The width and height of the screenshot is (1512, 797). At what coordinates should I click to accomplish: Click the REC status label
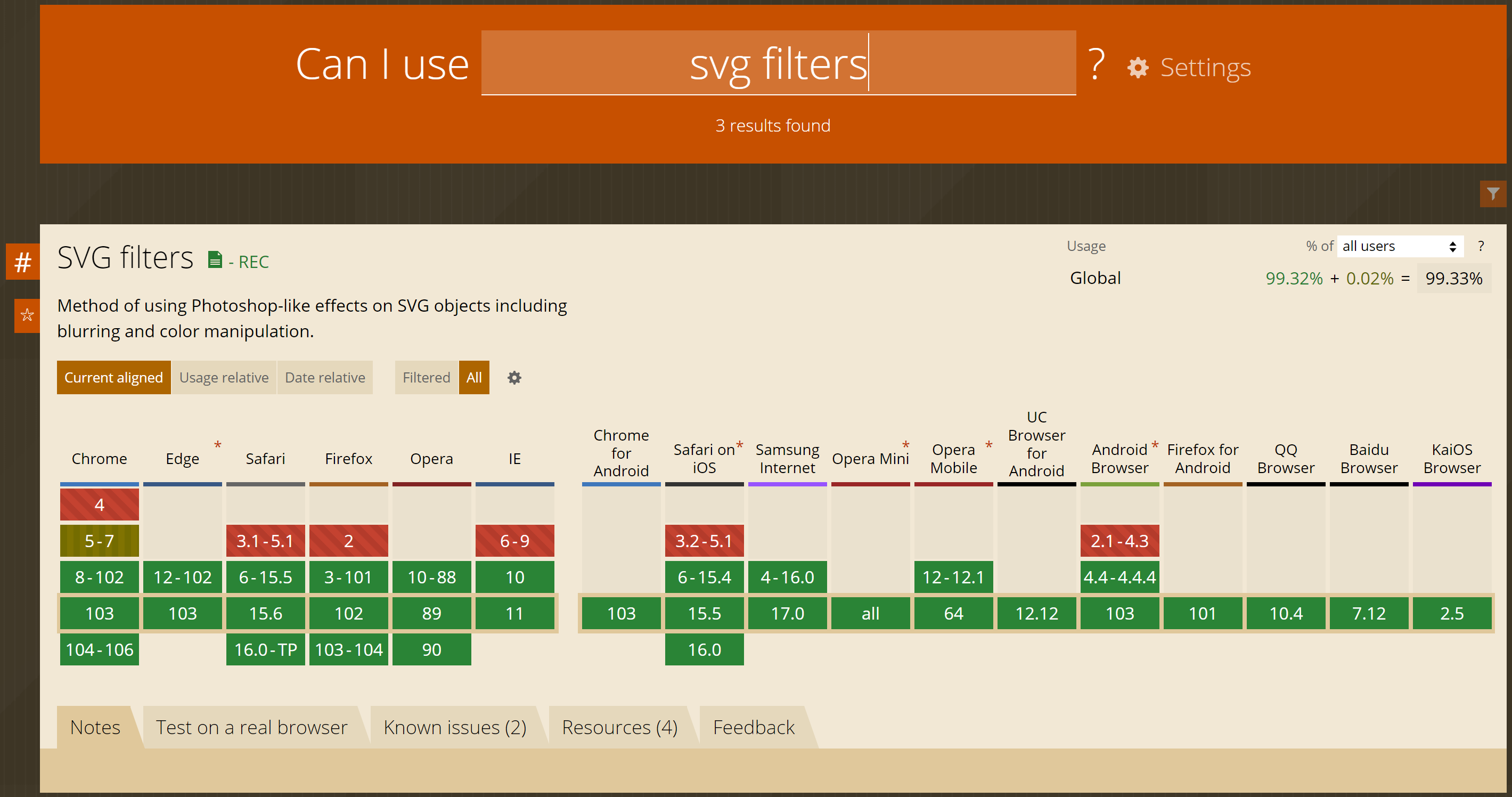pyautogui.click(x=249, y=262)
